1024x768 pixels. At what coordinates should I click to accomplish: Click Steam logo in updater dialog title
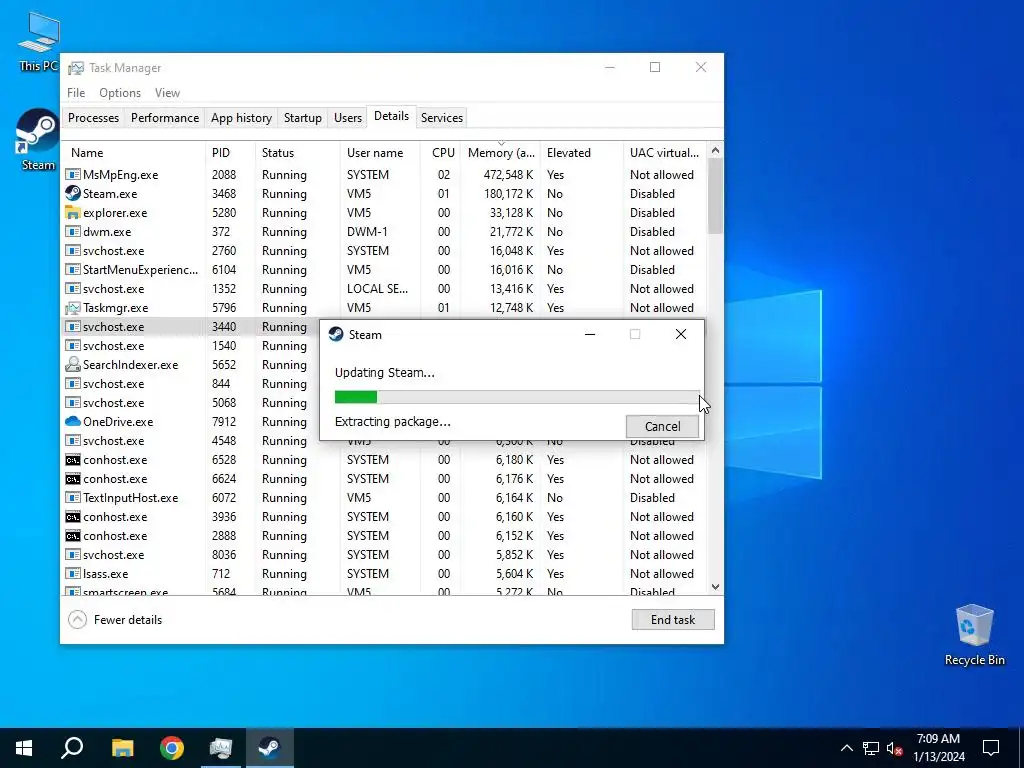pyautogui.click(x=336, y=334)
